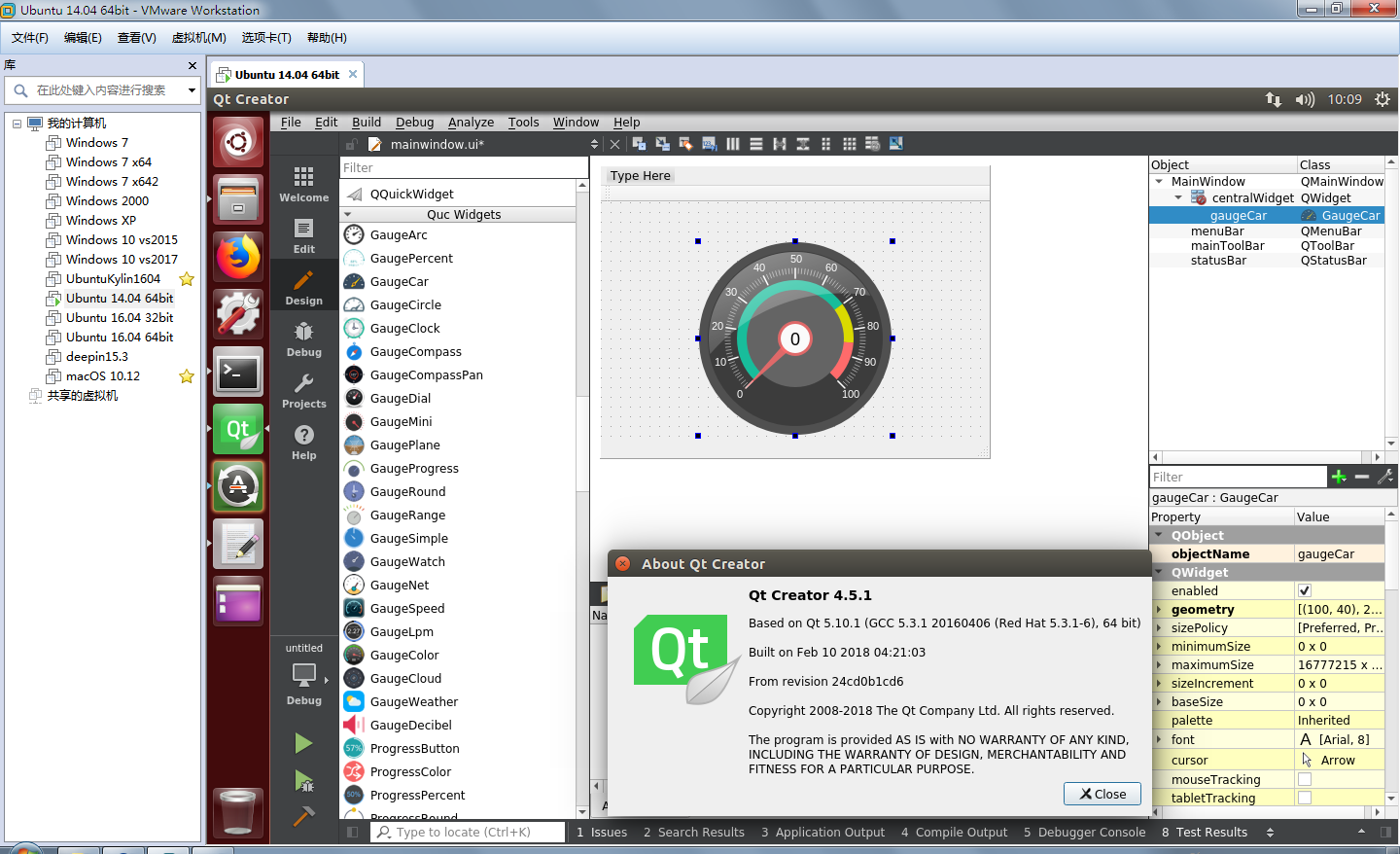Switch to Debug mode in sidebar
This screenshot has height=854, width=1400.
click(x=304, y=338)
